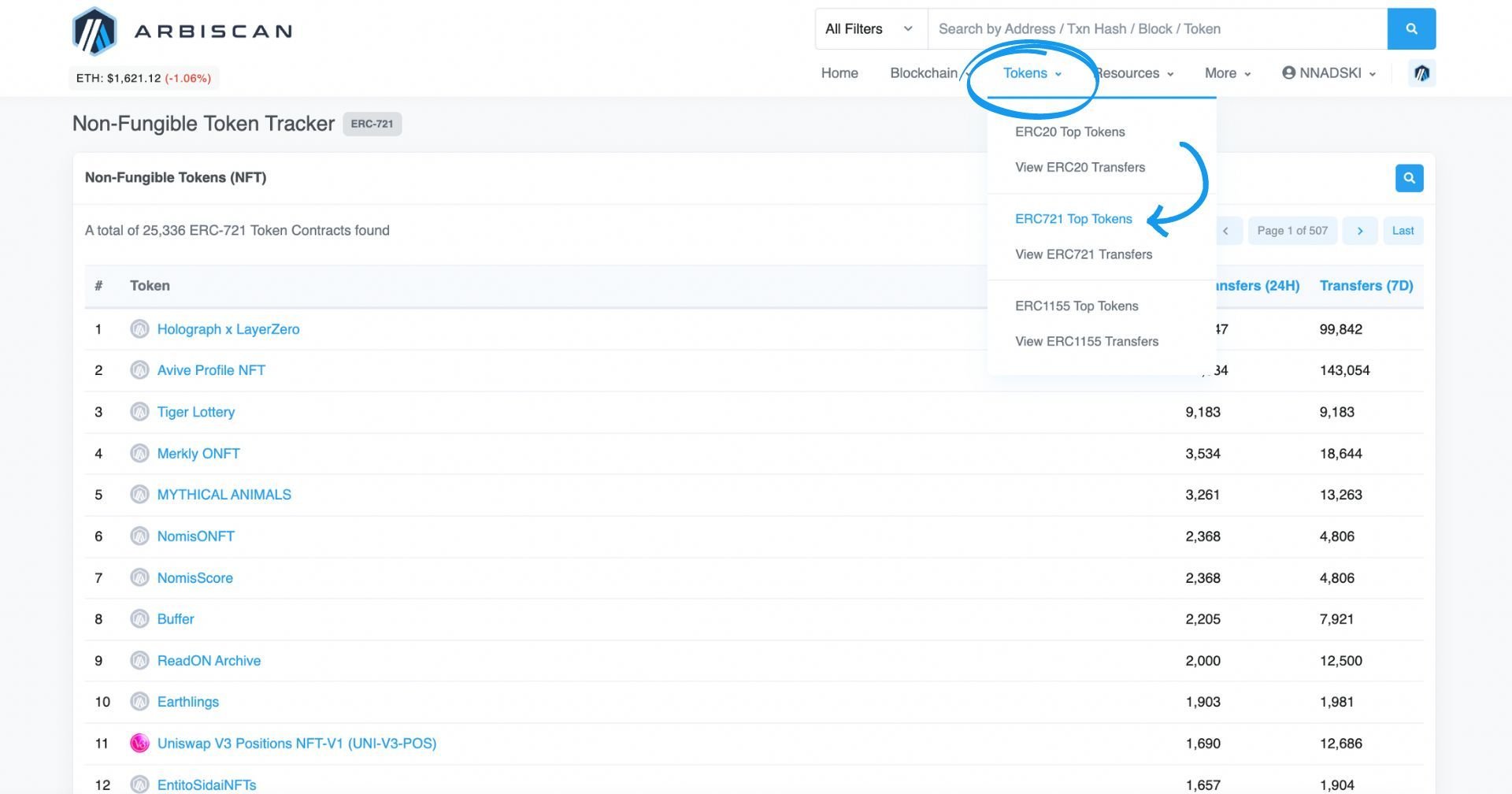Click the Tiger Lottery token icon
1512x794 pixels.
tap(139, 412)
